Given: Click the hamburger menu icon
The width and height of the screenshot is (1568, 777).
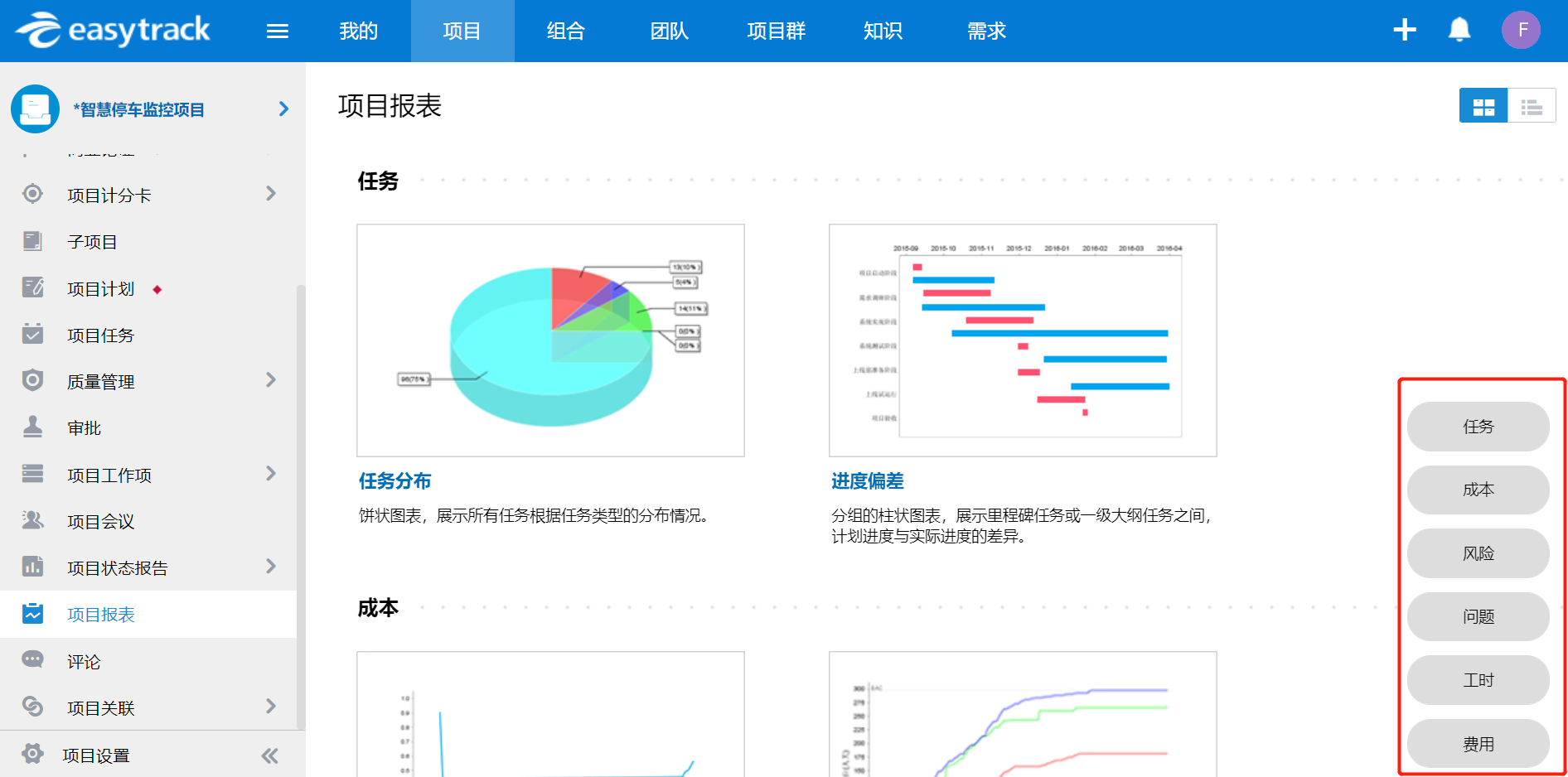Looking at the screenshot, I should point(277,31).
